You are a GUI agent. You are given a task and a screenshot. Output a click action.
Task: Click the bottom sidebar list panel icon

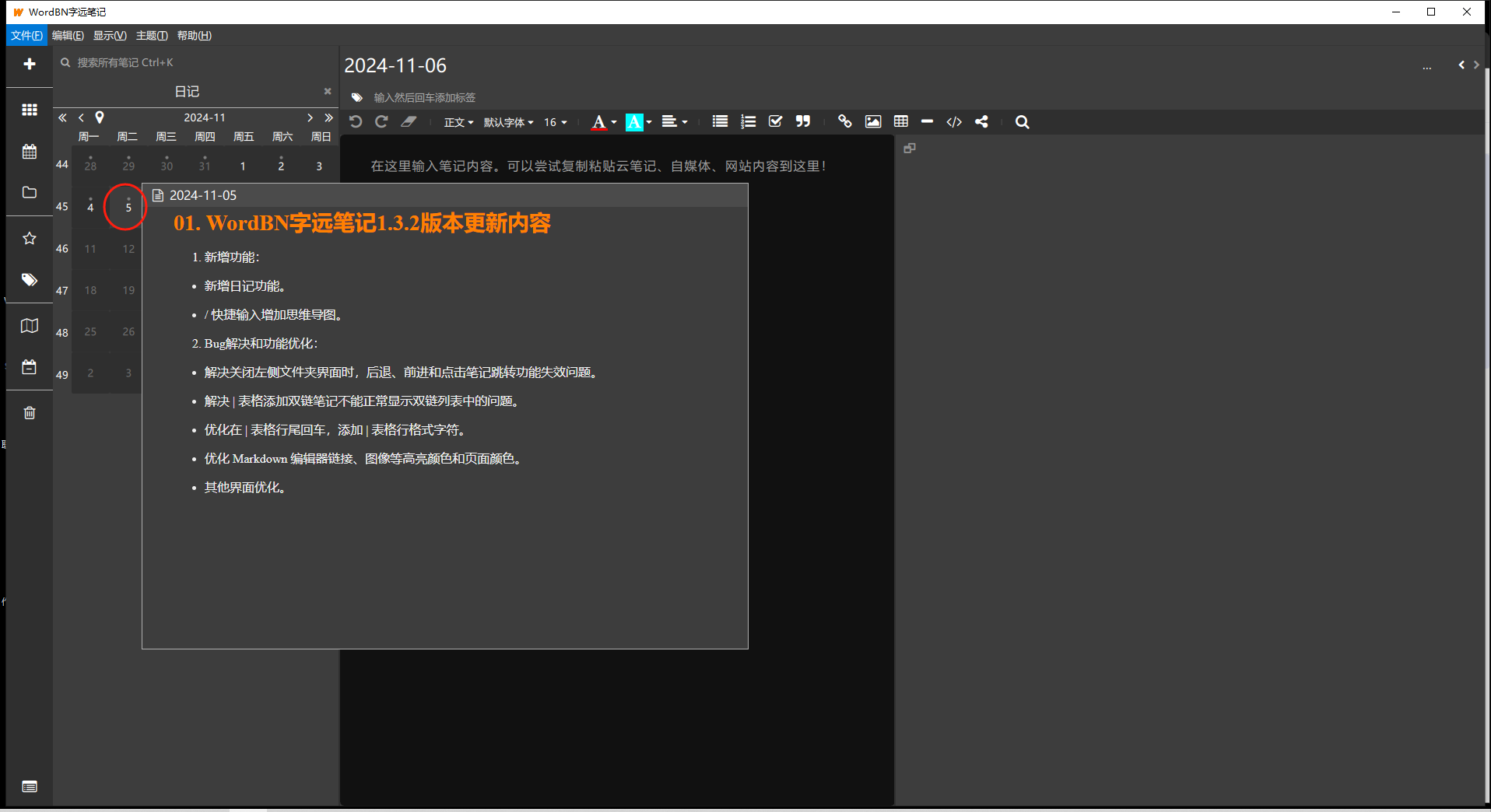(30, 787)
